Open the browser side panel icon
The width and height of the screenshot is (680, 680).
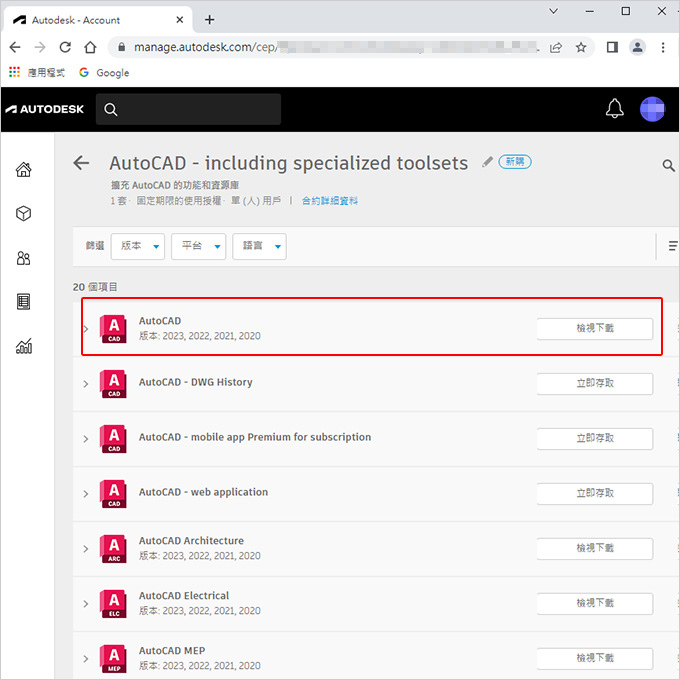[x=612, y=47]
